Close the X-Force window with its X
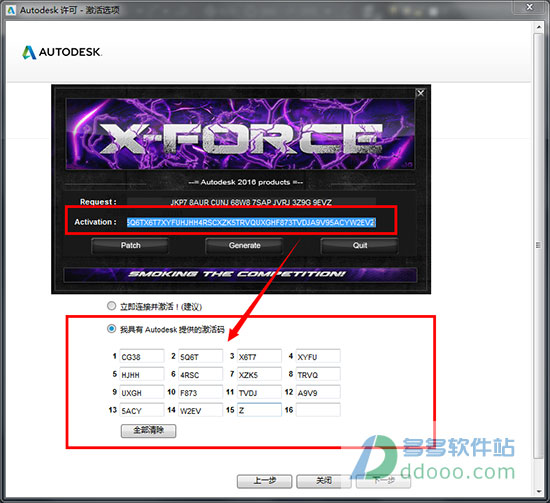Image resolution: width=550 pixels, height=503 pixels. point(421,93)
